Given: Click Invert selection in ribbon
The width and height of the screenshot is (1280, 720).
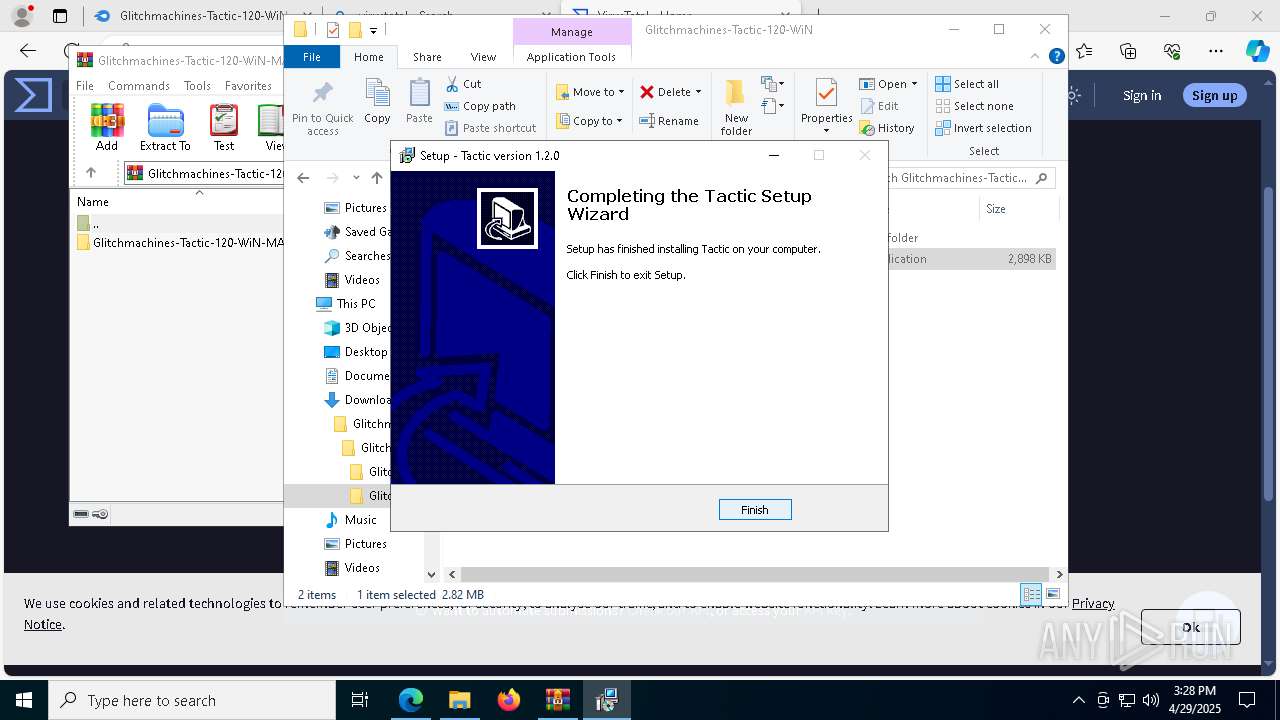Looking at the screenshot, I should (x=983, y=128).
